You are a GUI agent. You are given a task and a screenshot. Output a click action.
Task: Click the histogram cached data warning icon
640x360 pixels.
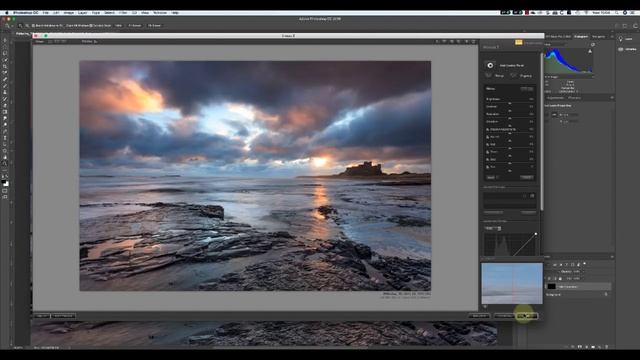pos(590,51)
